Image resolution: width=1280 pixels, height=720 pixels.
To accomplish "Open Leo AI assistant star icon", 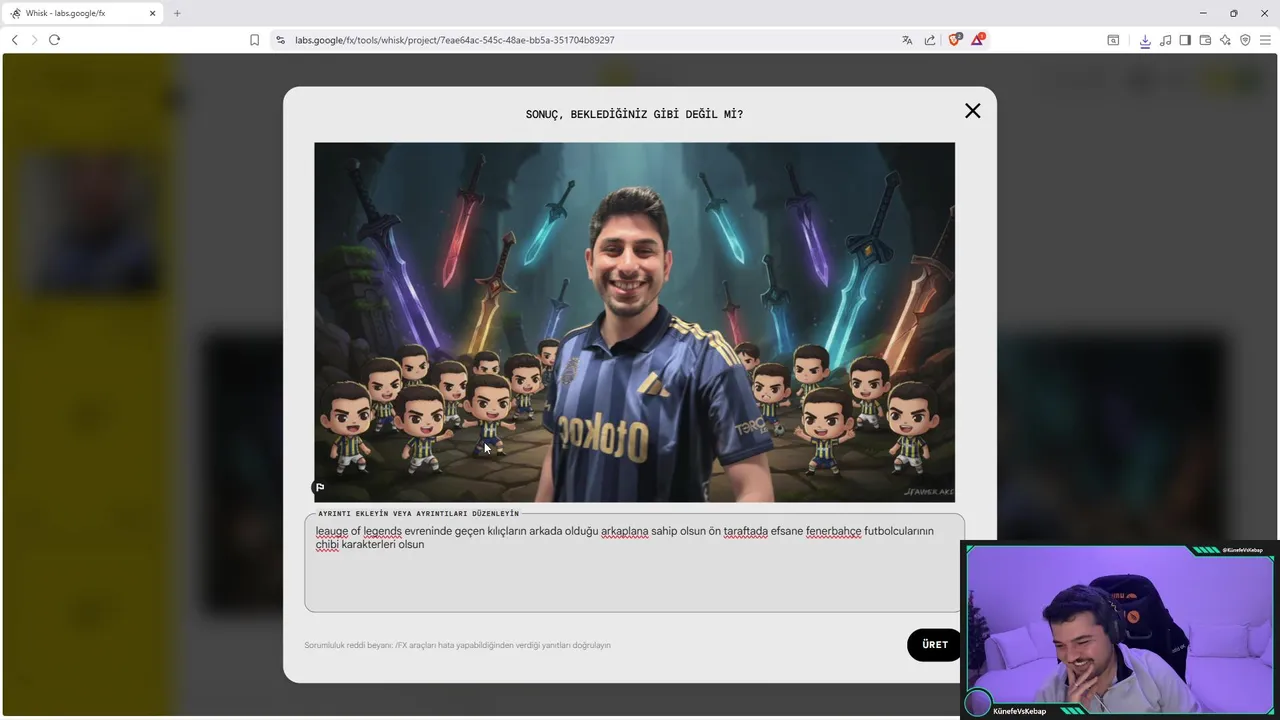I will click(1225, 40).
